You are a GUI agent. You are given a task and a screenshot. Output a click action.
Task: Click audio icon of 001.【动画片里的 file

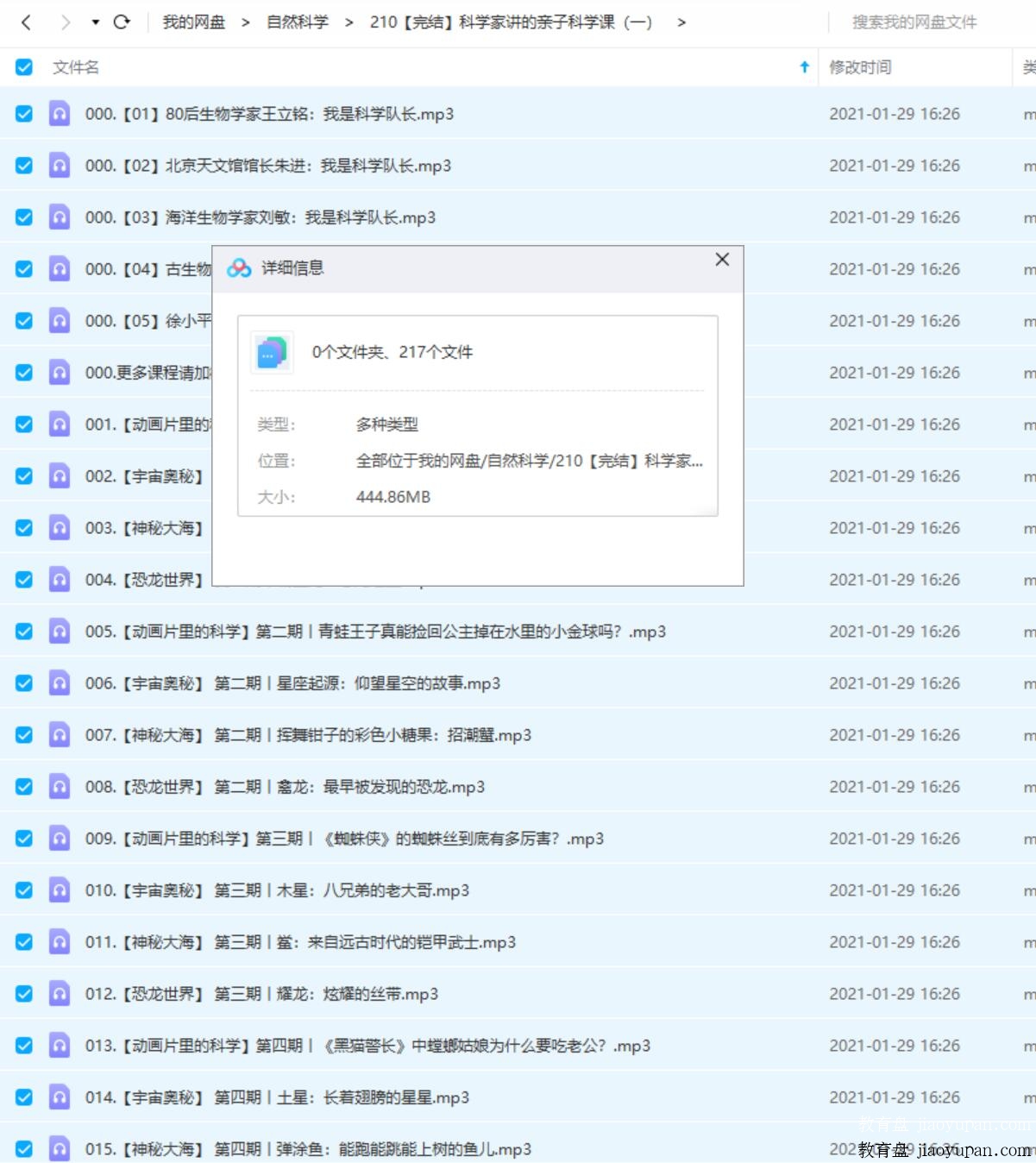pos(60,424)
